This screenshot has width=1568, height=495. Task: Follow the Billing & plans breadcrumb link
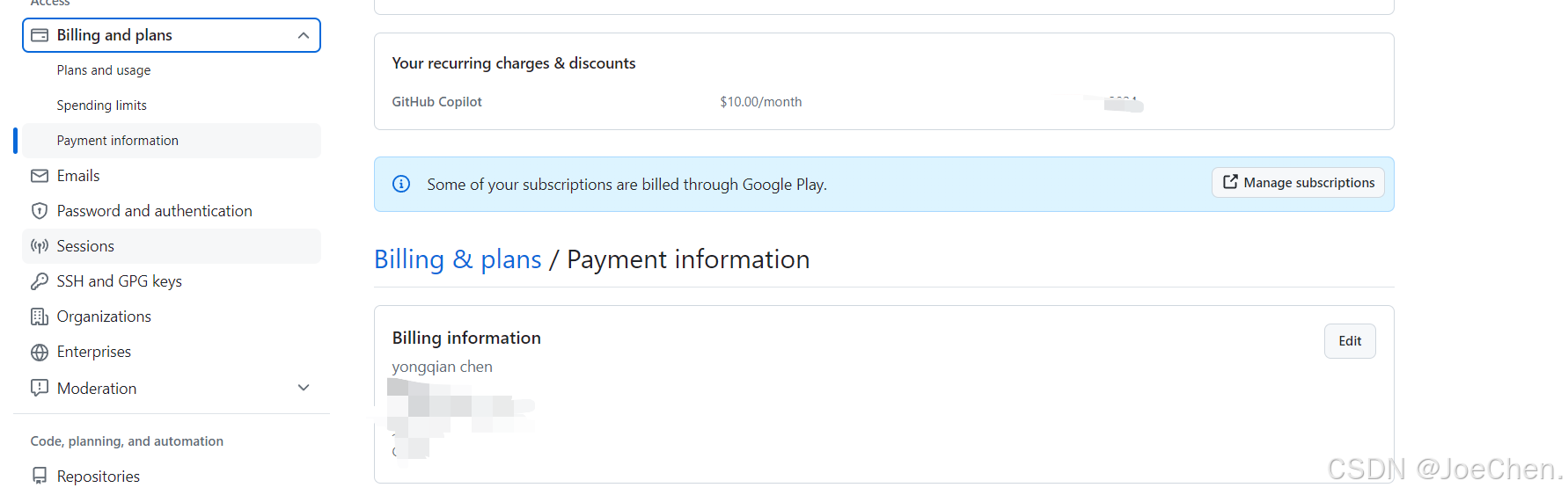coord(458,259)
